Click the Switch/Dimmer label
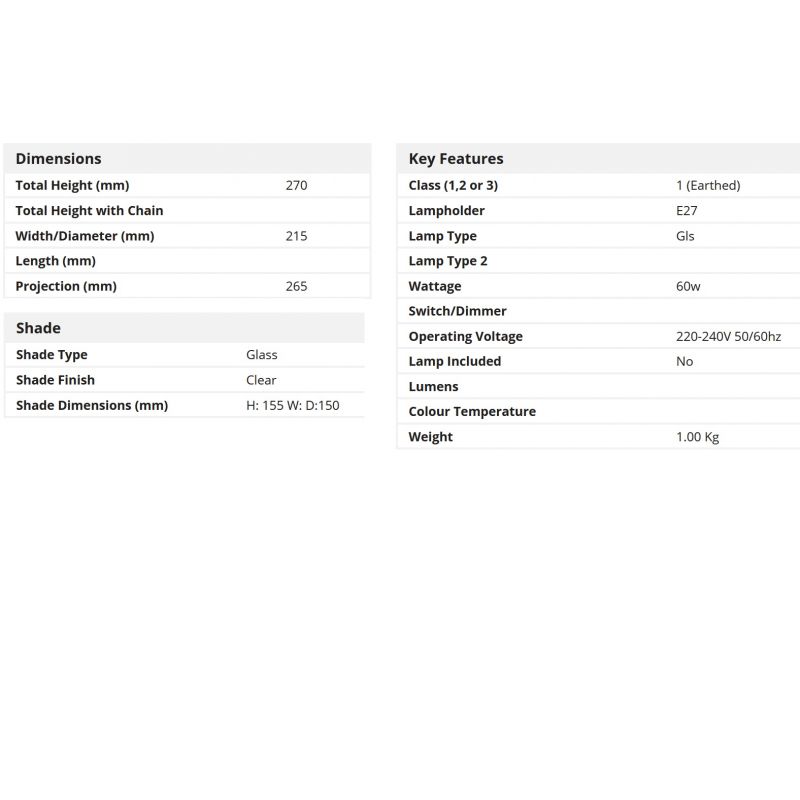800x800 pixels. pos(457,311)
